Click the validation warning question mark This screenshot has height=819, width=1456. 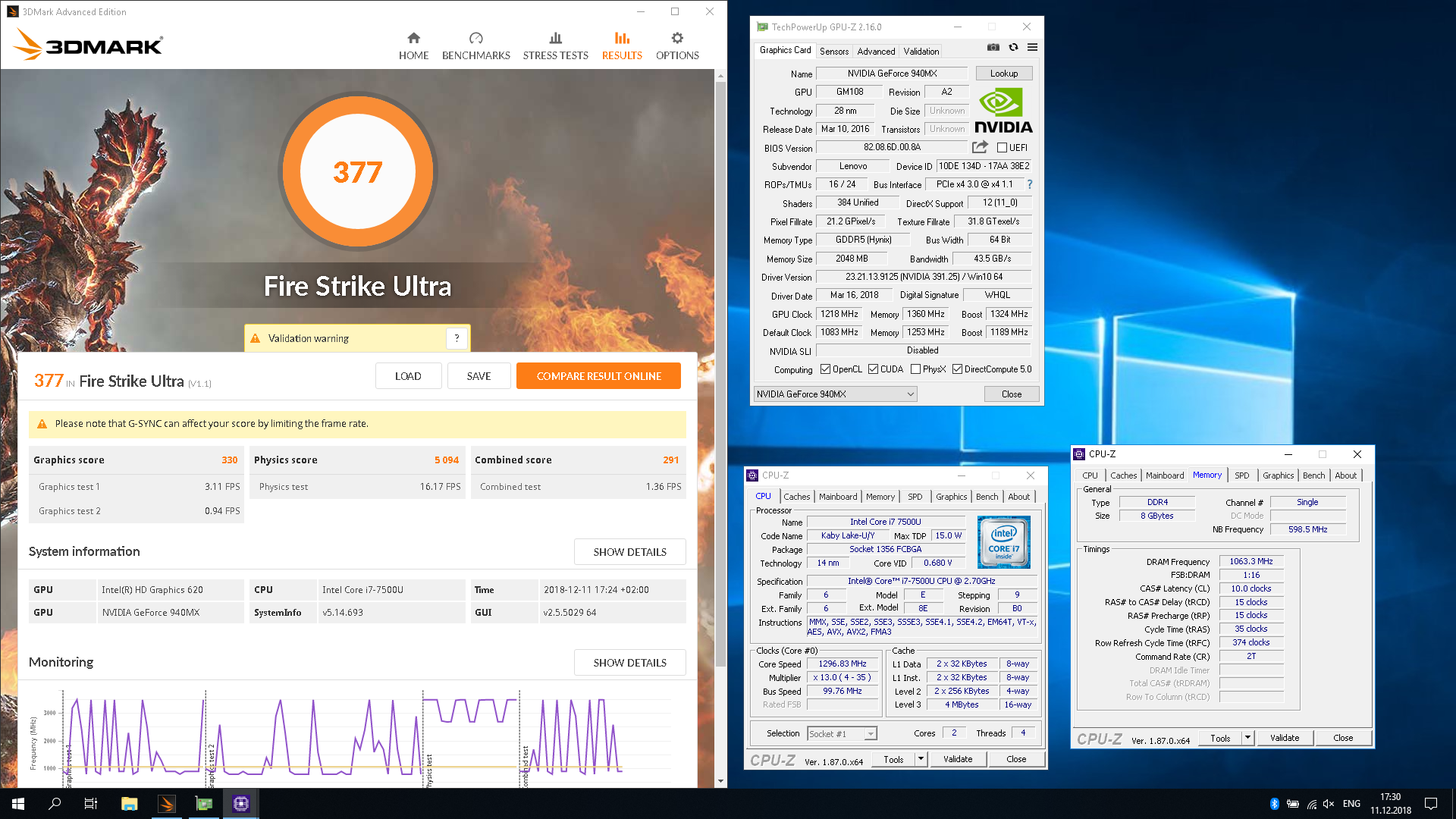point(457,338)
